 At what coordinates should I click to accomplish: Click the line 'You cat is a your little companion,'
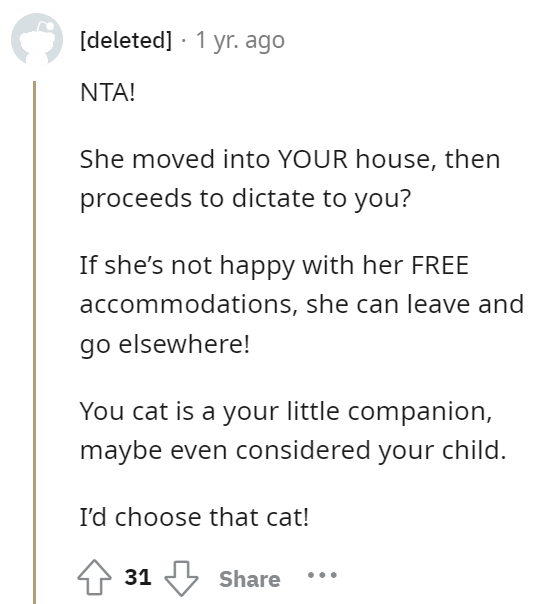286,412
